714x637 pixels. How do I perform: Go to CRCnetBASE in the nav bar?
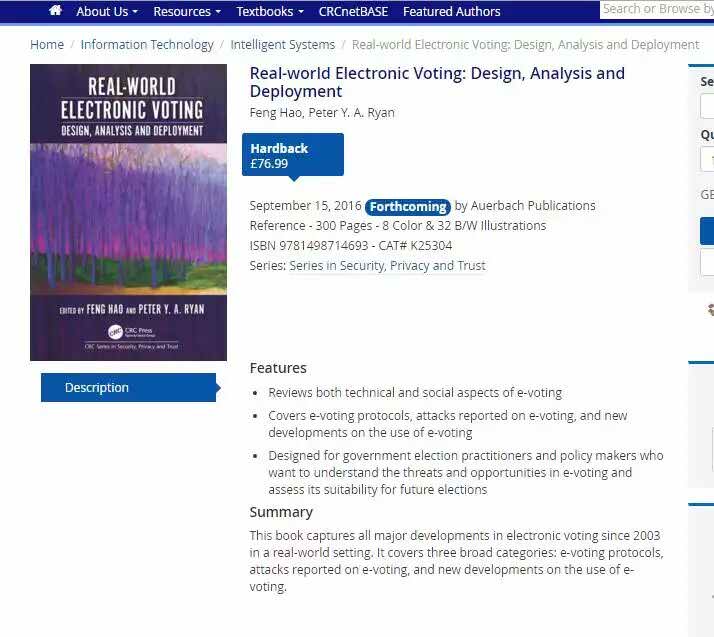tap(354, 12)
